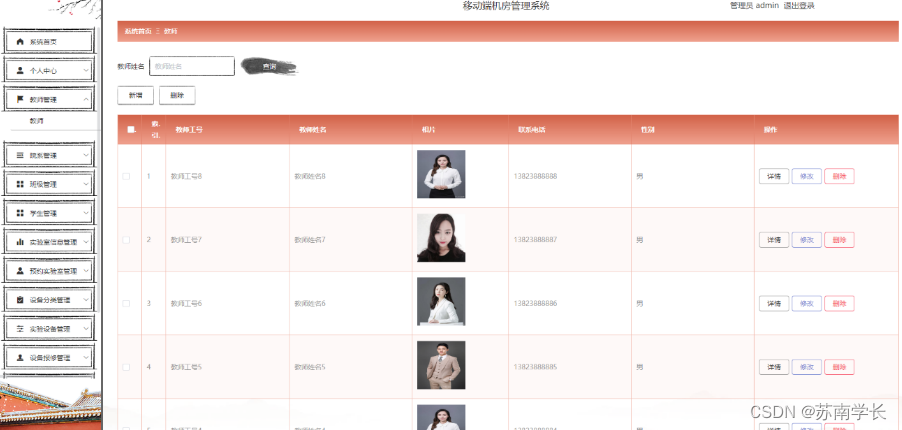Viewport: 902px width, 430px height.
Task: Click the photo thumbnail for 教师姓名8
Action: [x=441, y=174]
